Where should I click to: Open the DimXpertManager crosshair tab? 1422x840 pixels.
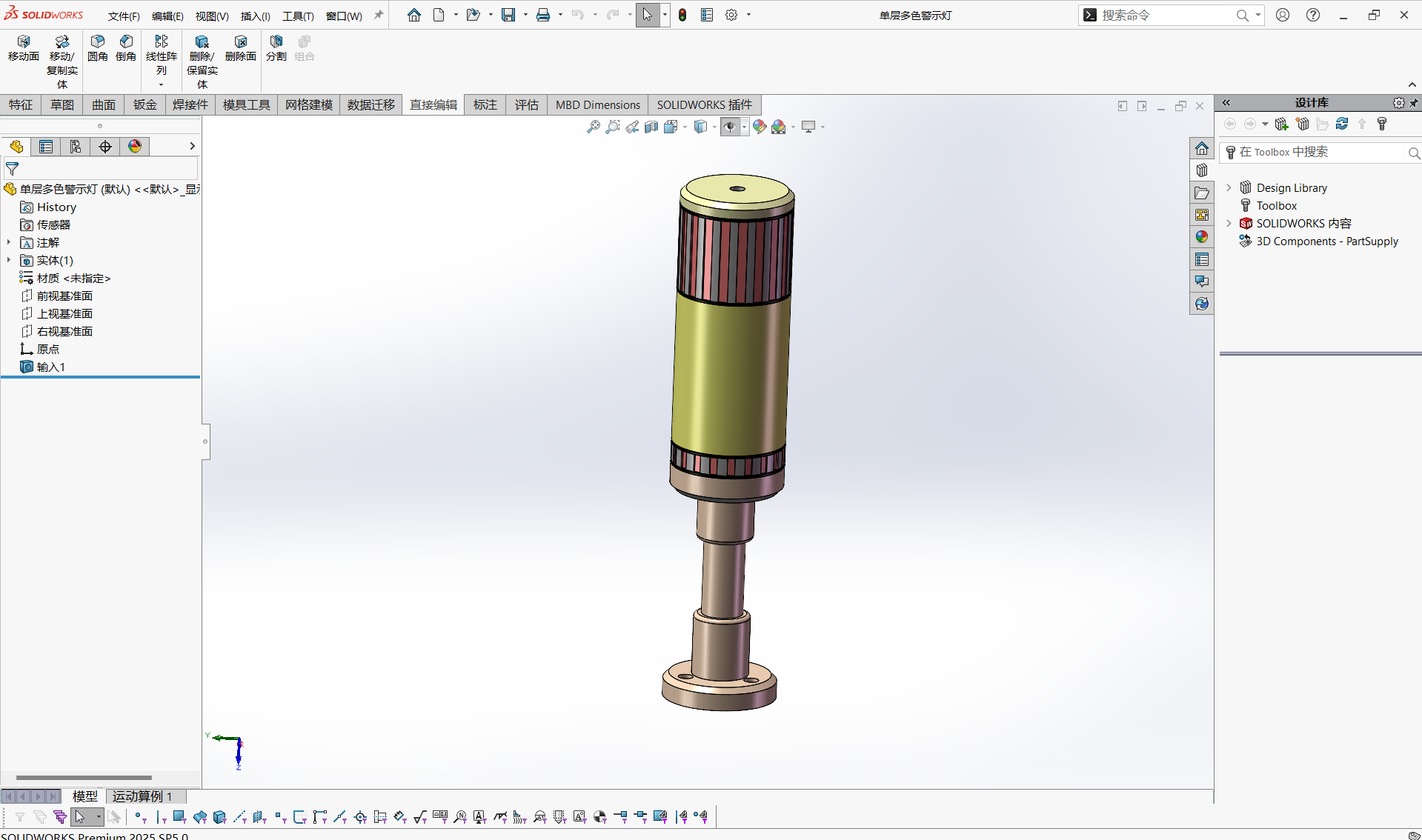coord(105,147)
